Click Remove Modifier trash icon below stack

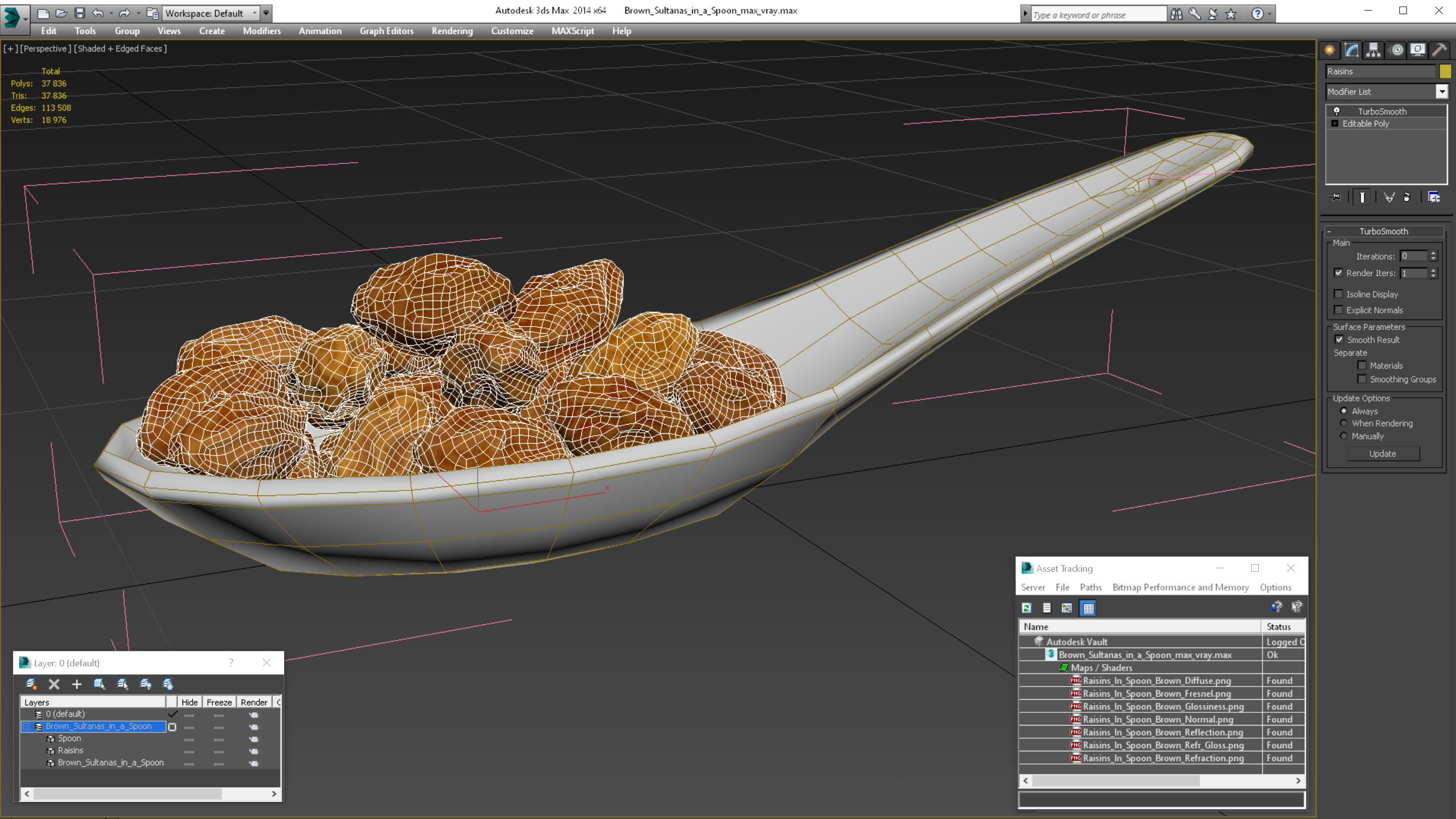pyautogui.click(x=1407, y=197)
